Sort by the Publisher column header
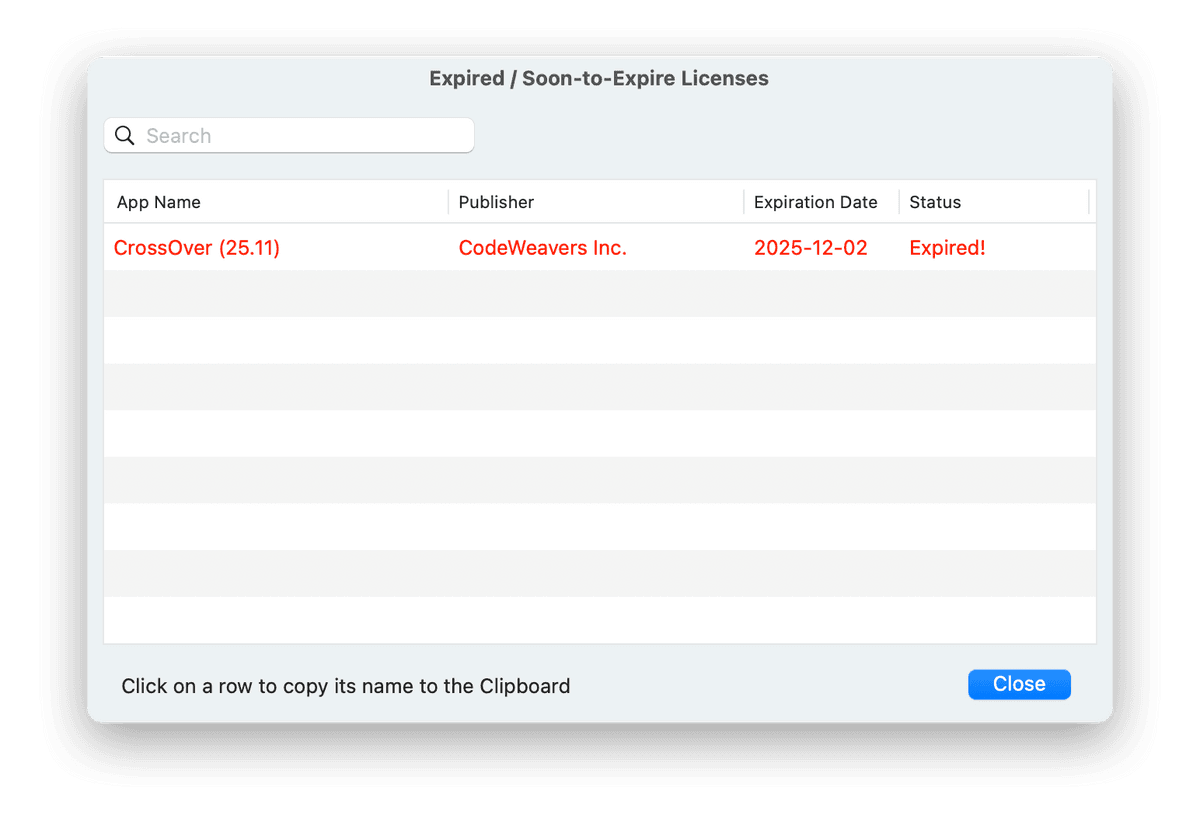Screen dimensions: 1200x839 tap(496, 202)
